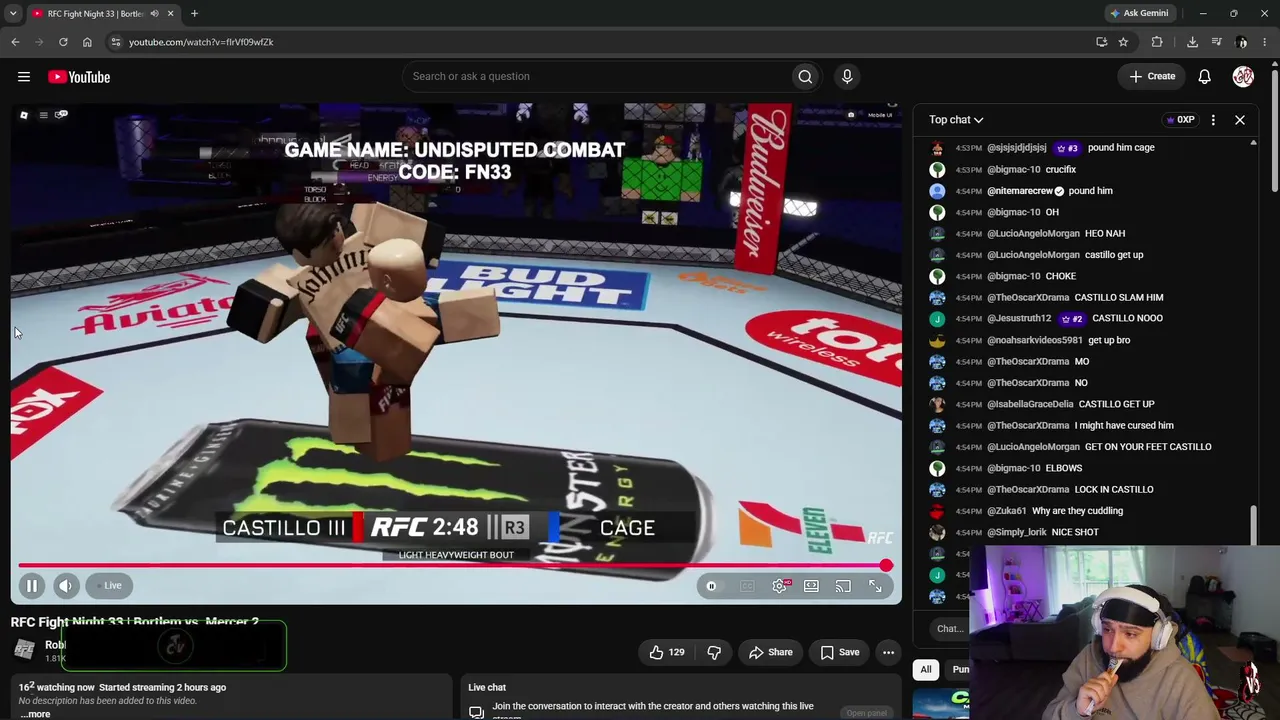Close the live chat panel
The width and height of the screenshot is (1280, 720).
[x=1240, y=120]
